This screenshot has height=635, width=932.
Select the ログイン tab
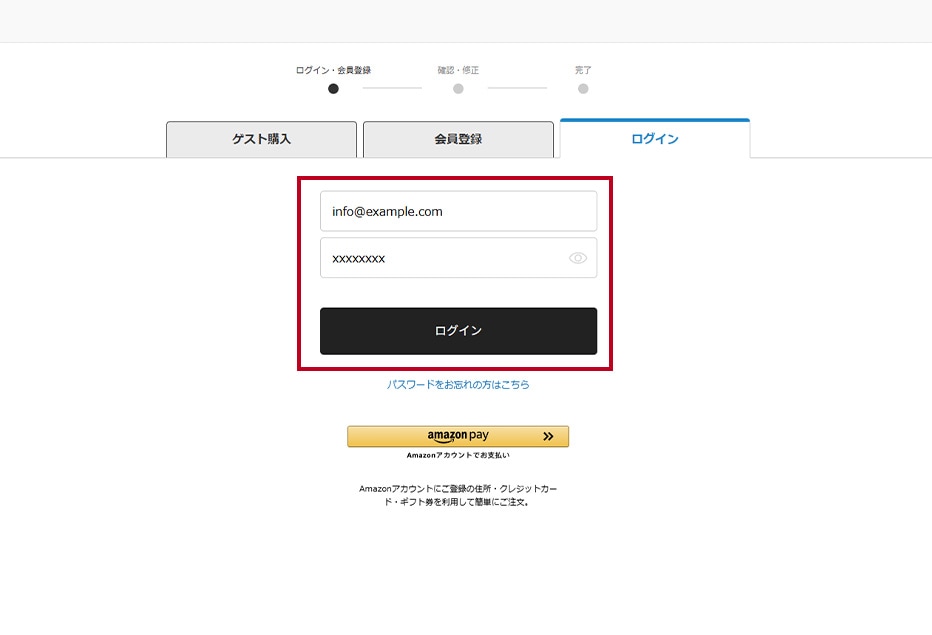(655, 139)
